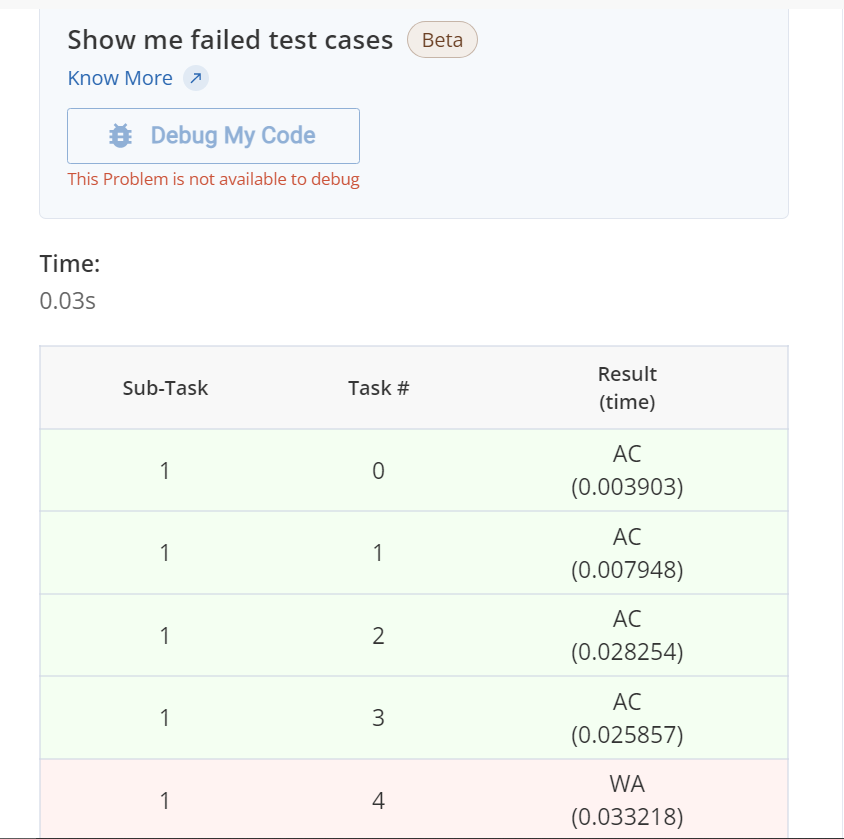The height and width of the screenshot is (839, 844).
Task: Click the Time: label
Action: (70, 264)
